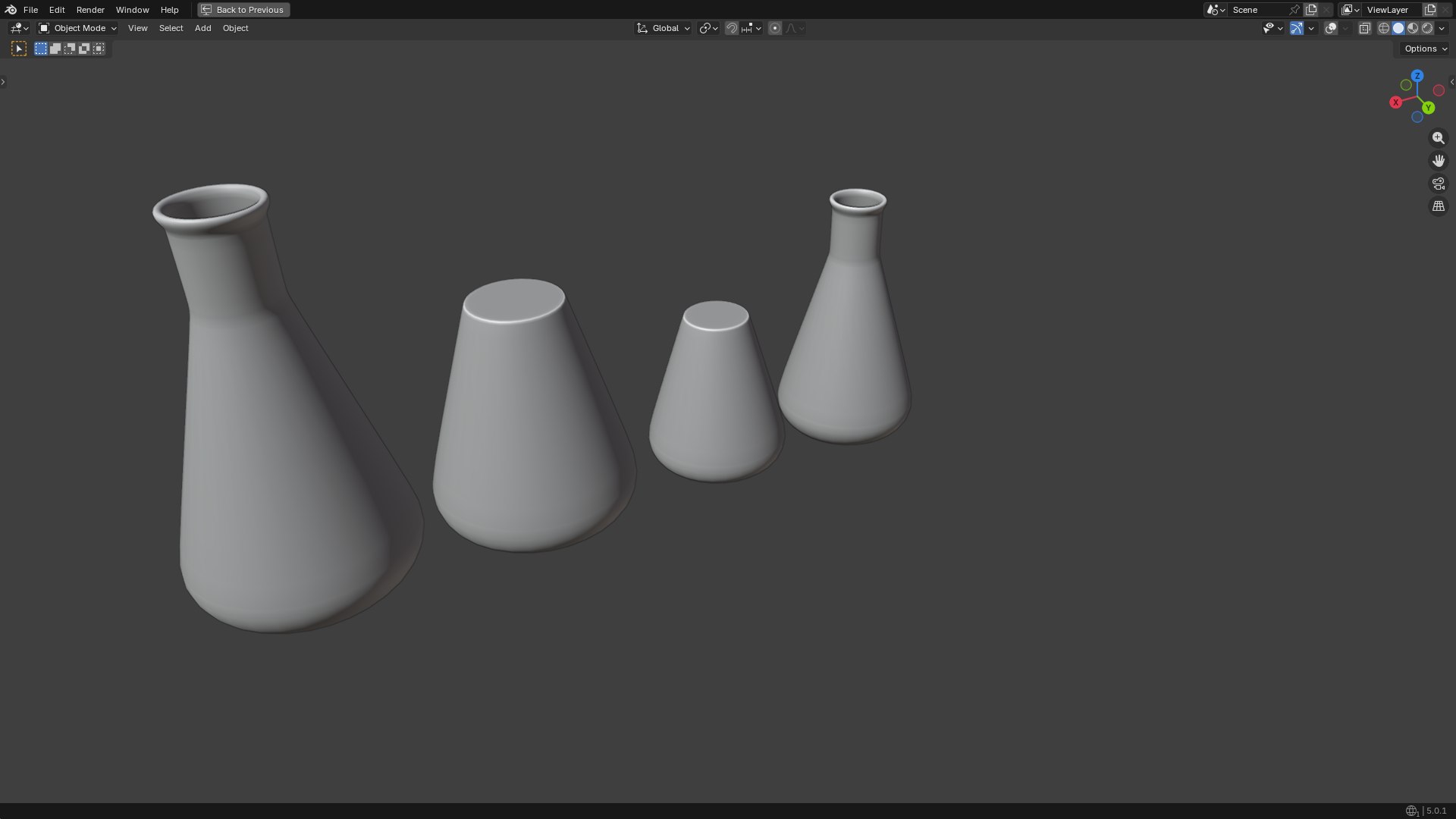The image size is (1456, 819).
Task: Open the Global transform orientation dropdown
Action: tap(663, 28)
